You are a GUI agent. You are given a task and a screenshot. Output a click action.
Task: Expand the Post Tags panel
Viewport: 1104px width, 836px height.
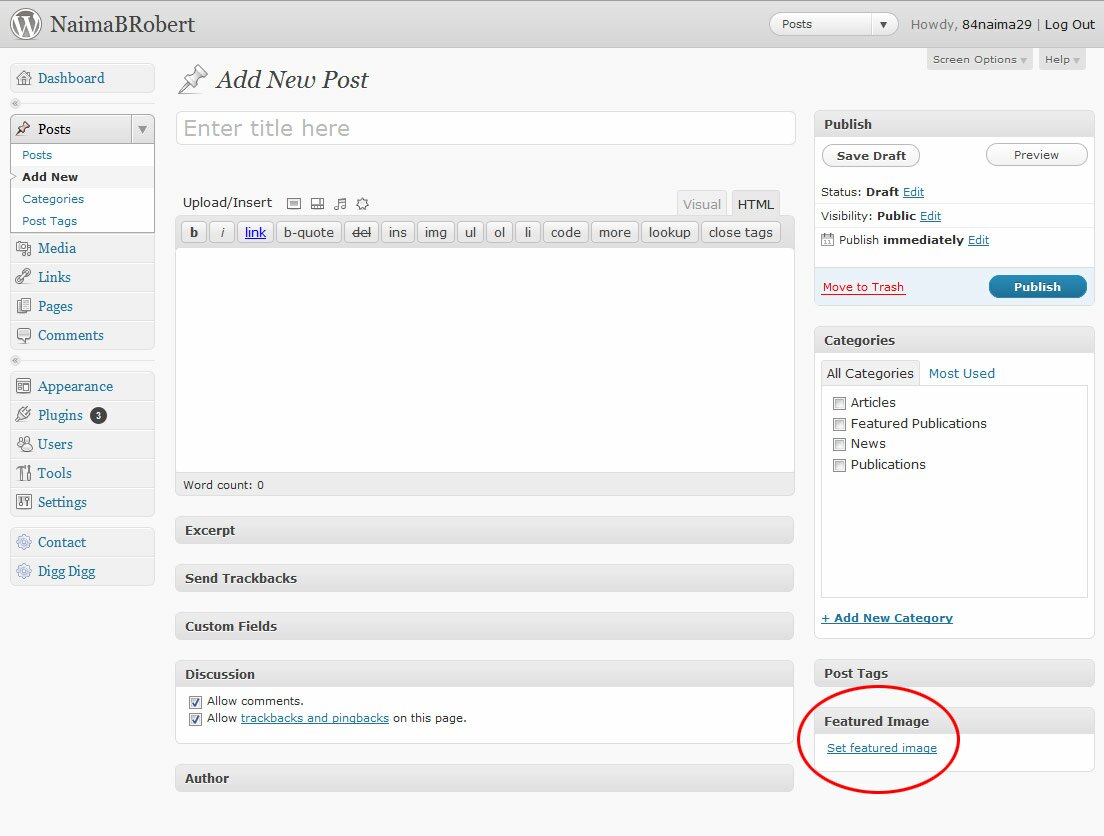point(954,673)
